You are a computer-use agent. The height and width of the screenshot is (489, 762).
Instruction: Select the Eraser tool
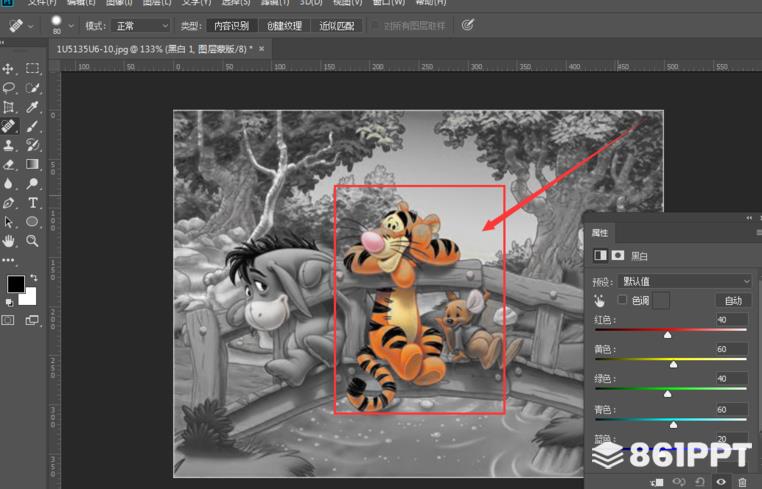tap(8, 164)
